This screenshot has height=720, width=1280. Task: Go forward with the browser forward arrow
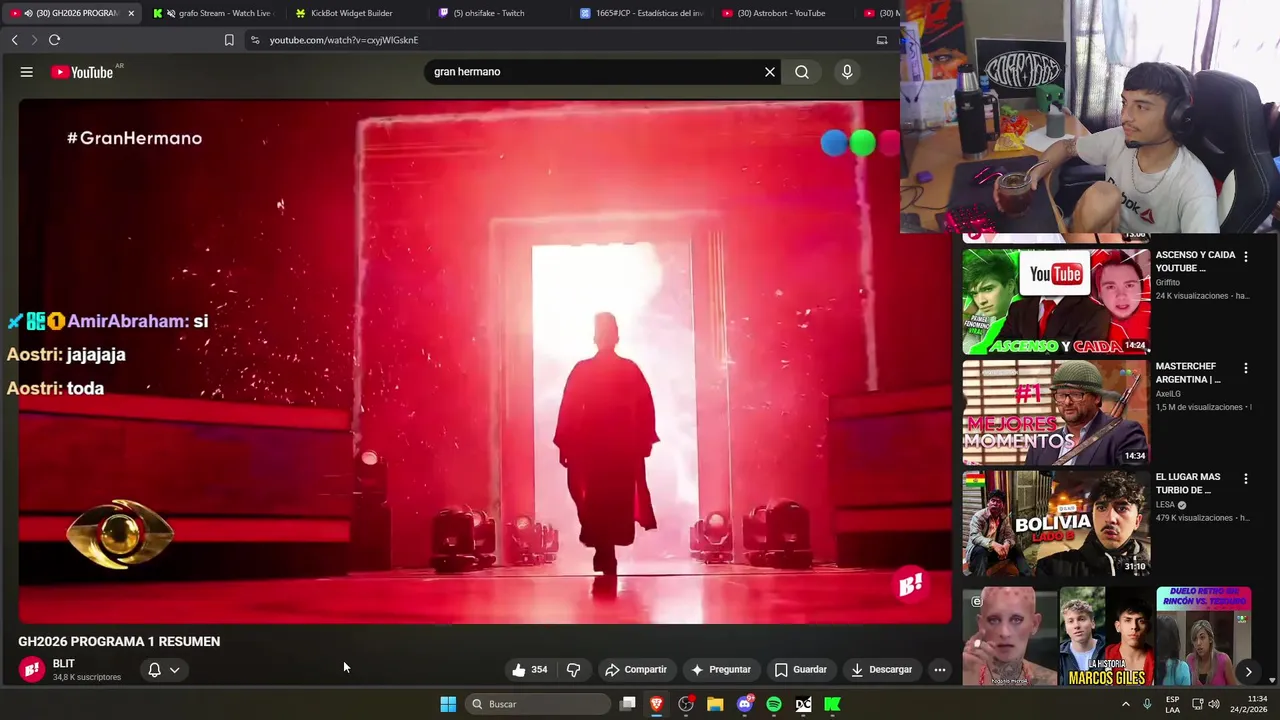[x=34, y=40]
